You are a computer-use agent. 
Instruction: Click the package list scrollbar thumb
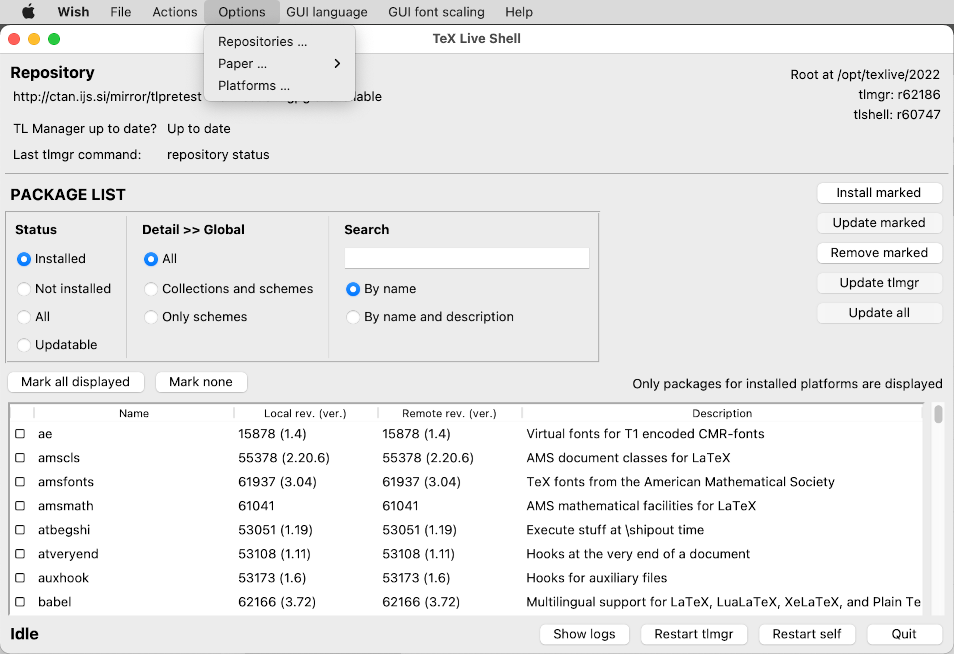coord(938,414)
